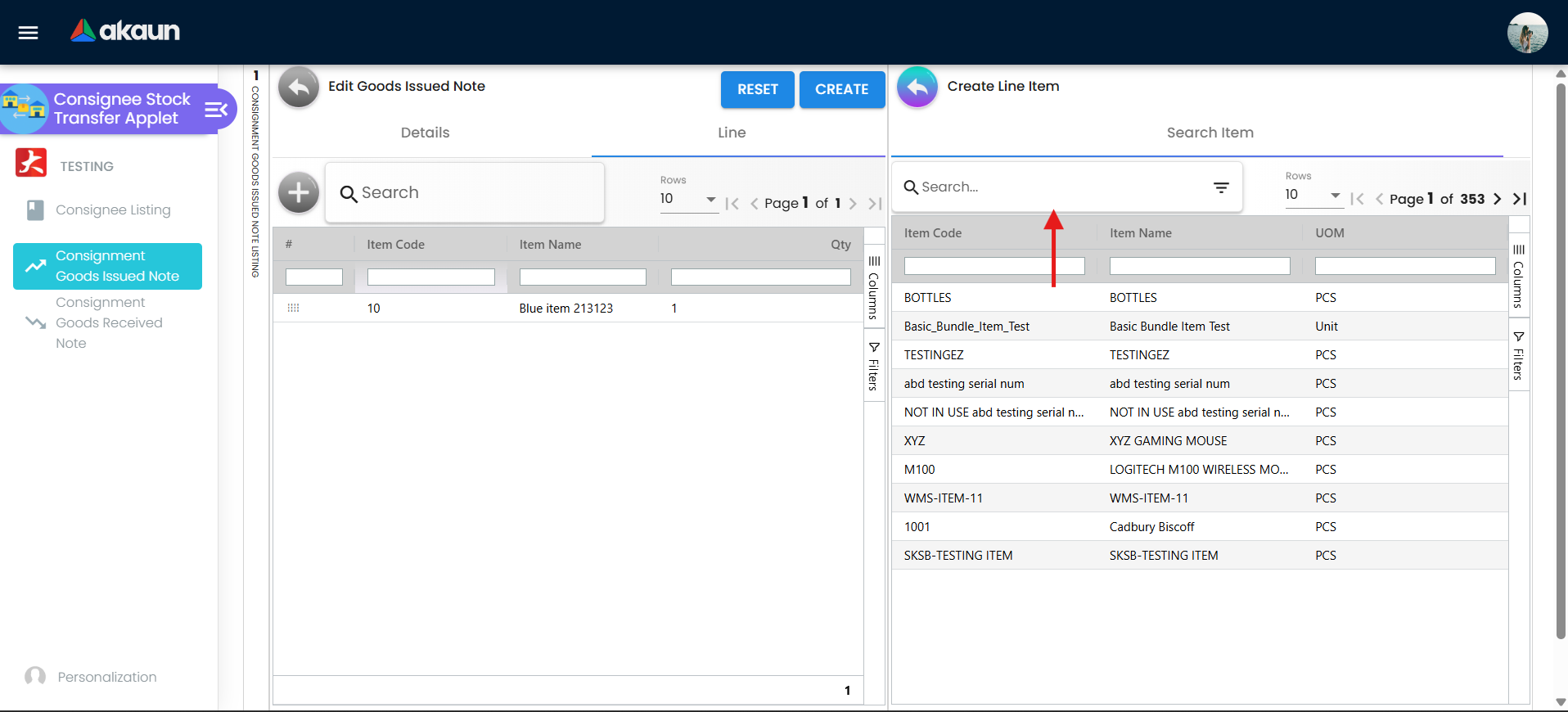Viewport: 1568px width, 712px height.
Task: Open the hamburger main menu
Action: pyautogui.click(x=29, y=33)
